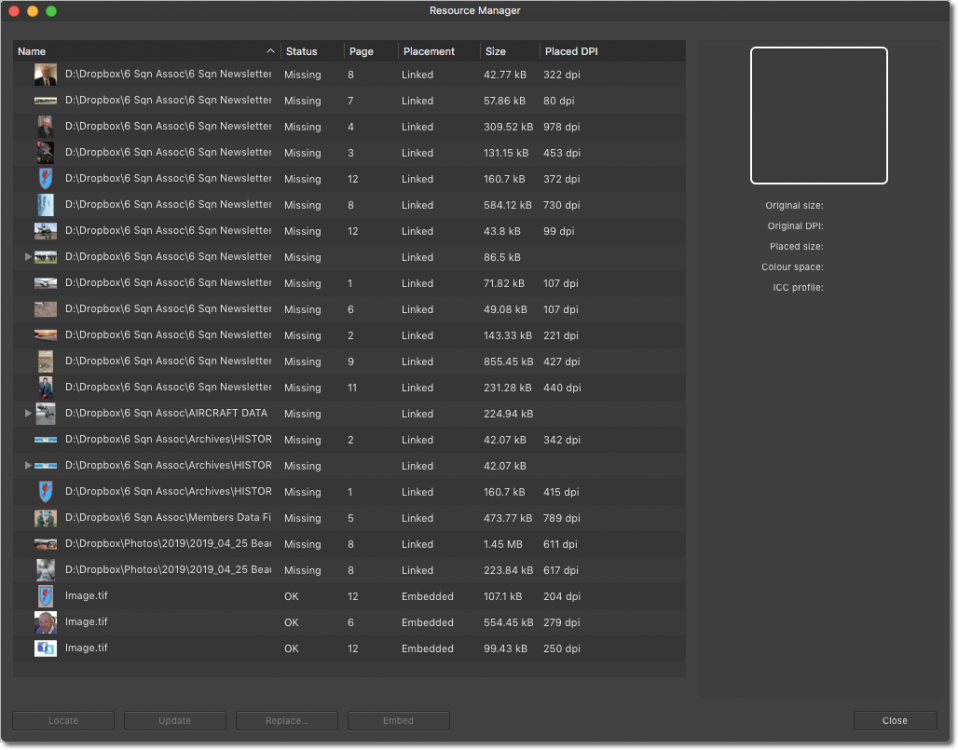Screen dimensions: 958x750
Task: Click the 224.94 kB size cell
Action: click(x=508, y=414)
